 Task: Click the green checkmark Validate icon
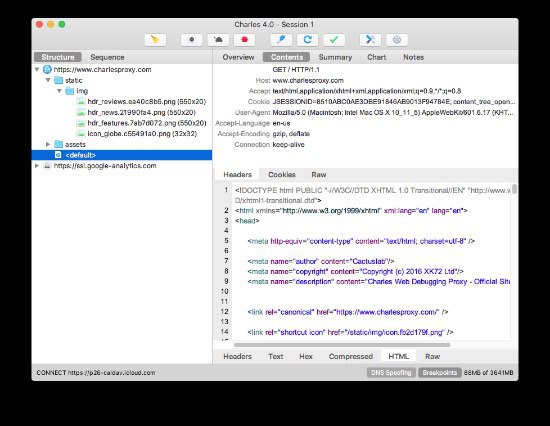pos(334,40)
